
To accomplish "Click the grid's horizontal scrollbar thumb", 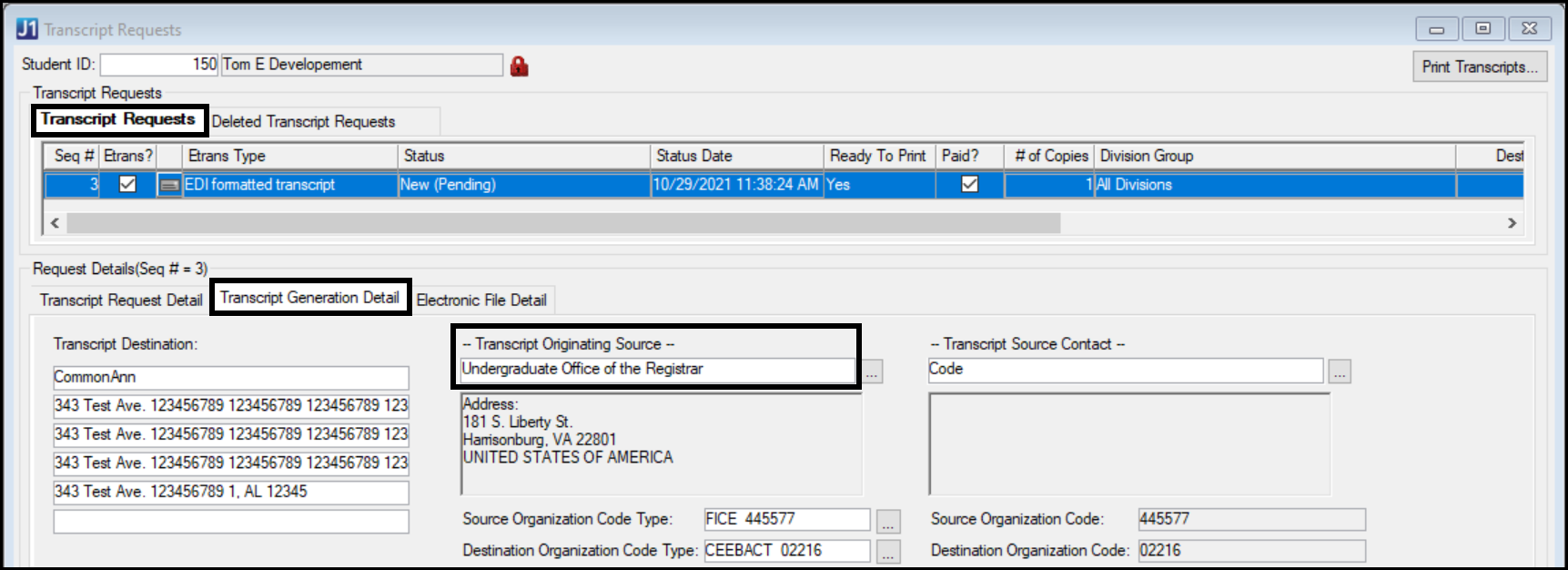I will click(x=563, y=223).
